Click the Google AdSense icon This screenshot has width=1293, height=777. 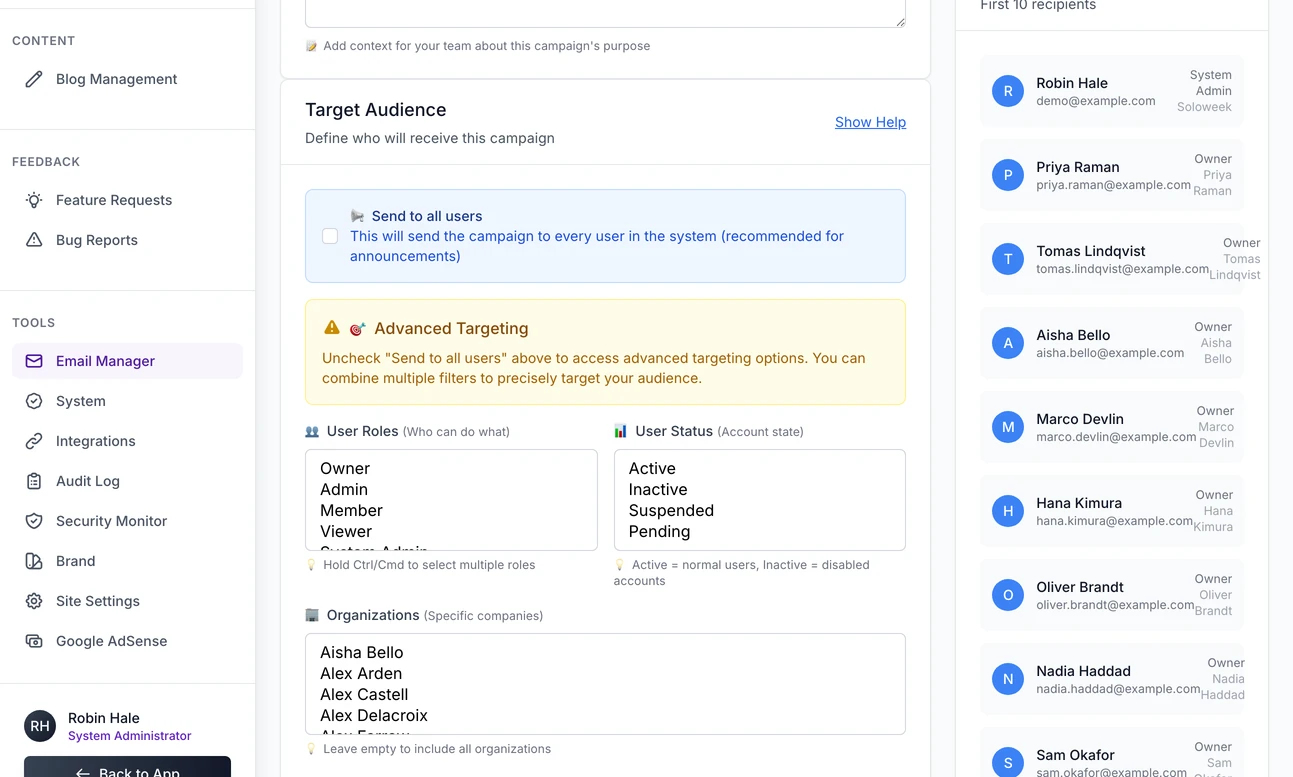point(34,641)
